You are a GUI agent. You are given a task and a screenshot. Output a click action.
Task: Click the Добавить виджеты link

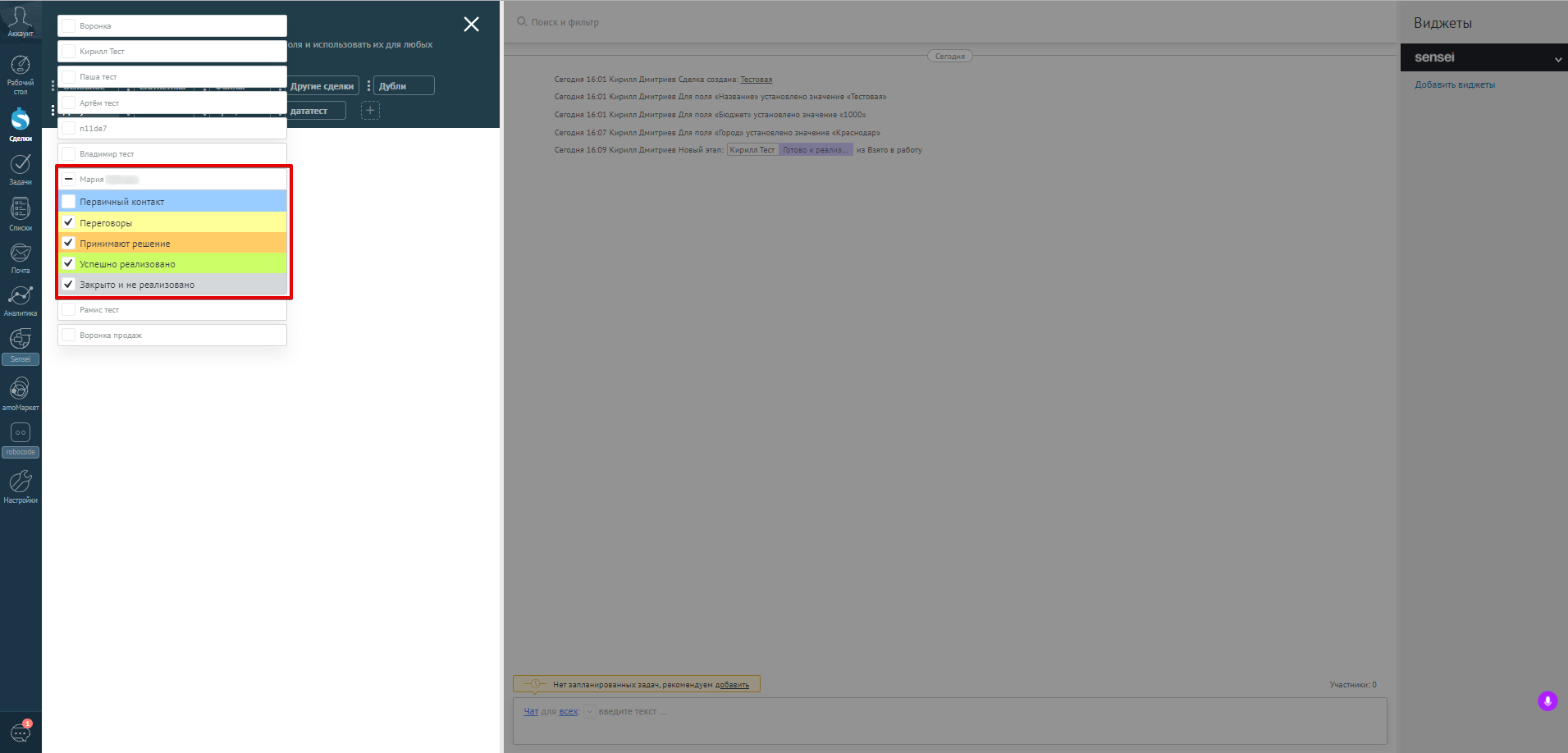pos(1455,84)
